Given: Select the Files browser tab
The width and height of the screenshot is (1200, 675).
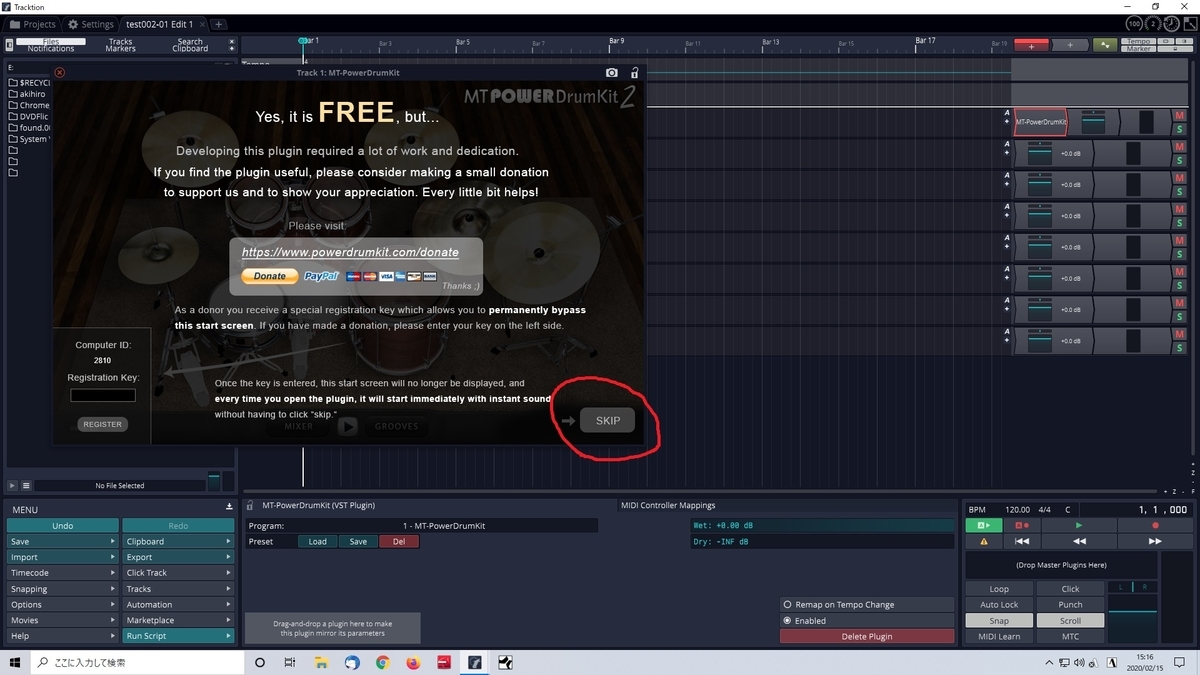Looking at the screenshot, I should [x=51, y=42].
